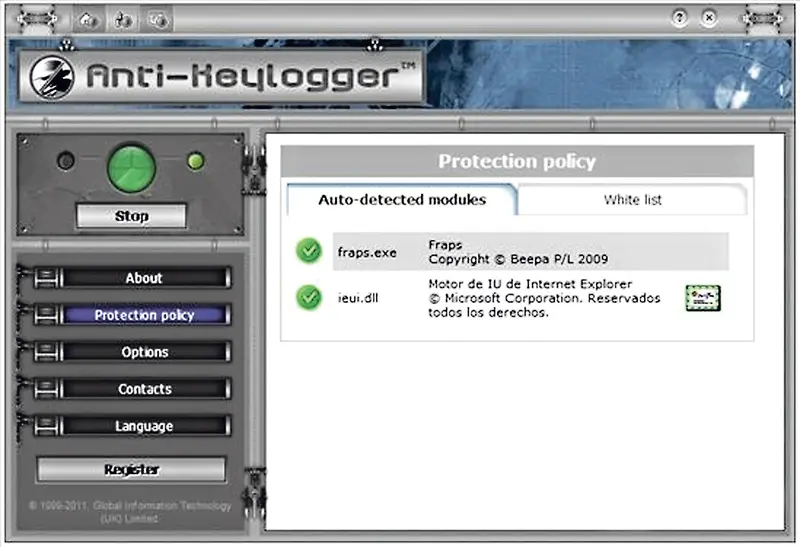800x547 pixels.
Task: Select the Auto-detected modules tab
Action: click(402, 200)
